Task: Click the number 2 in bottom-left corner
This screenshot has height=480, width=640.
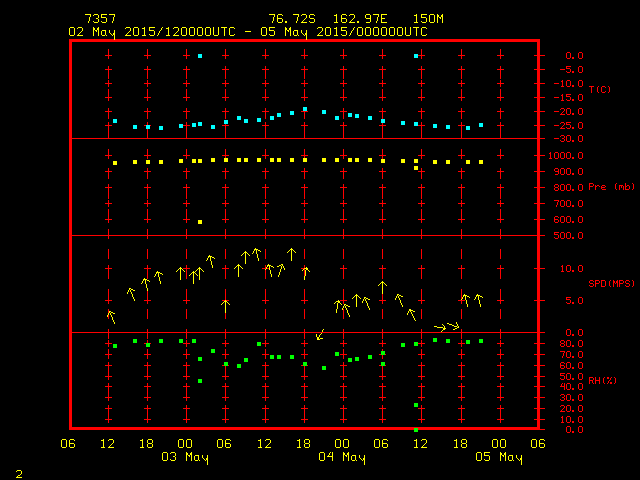Action: tap(18, 472)
